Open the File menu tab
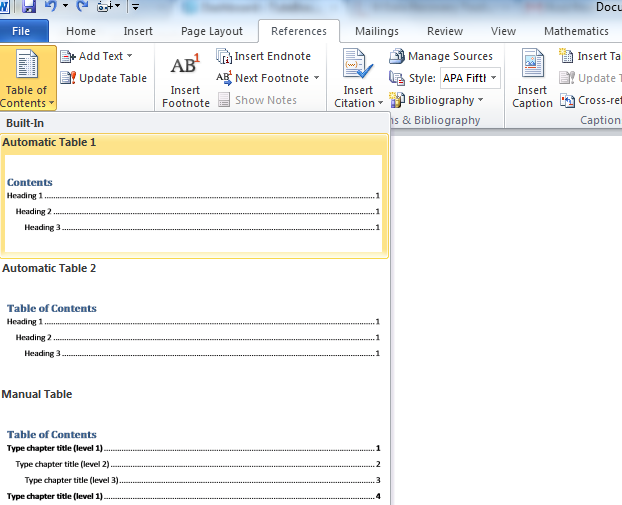 (23, 31)
